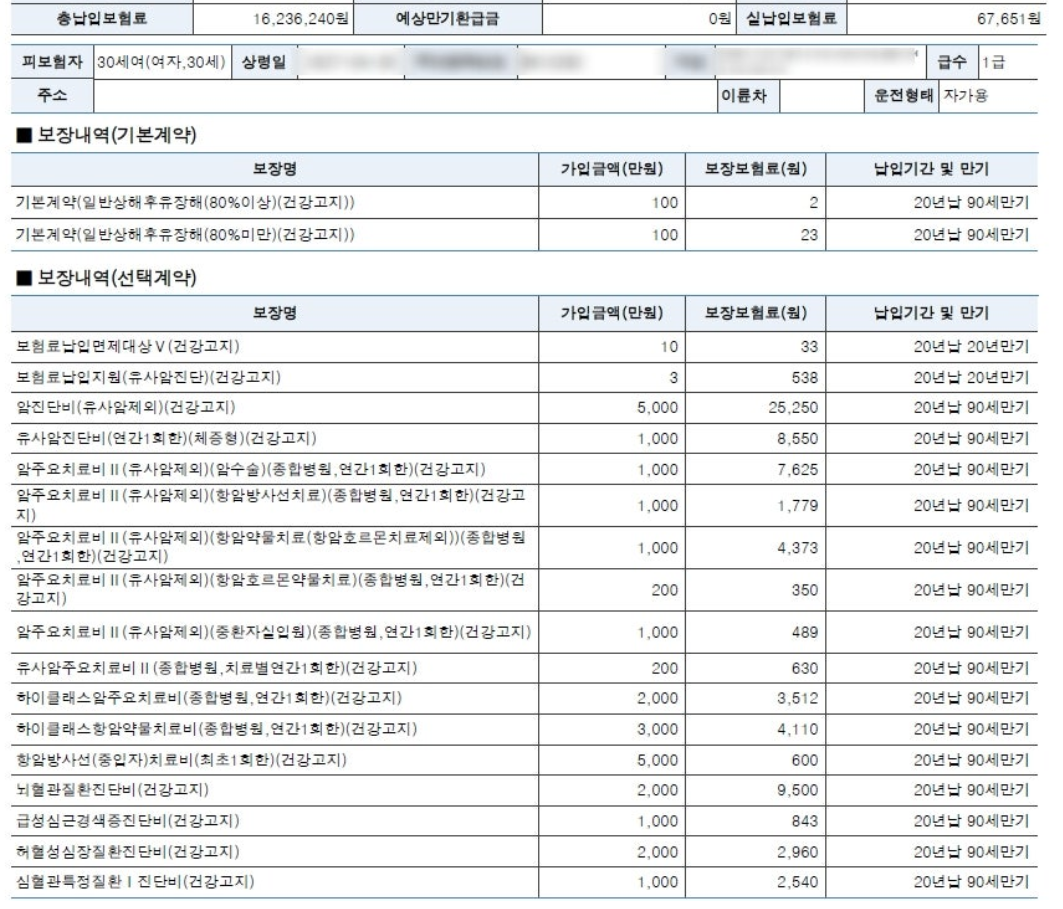Image resolution: width=1063 pixels, height=909 pixels.
Task: Select the "뇌혈관질환진단비(건강고지)" coverage name
Action: 112,790
